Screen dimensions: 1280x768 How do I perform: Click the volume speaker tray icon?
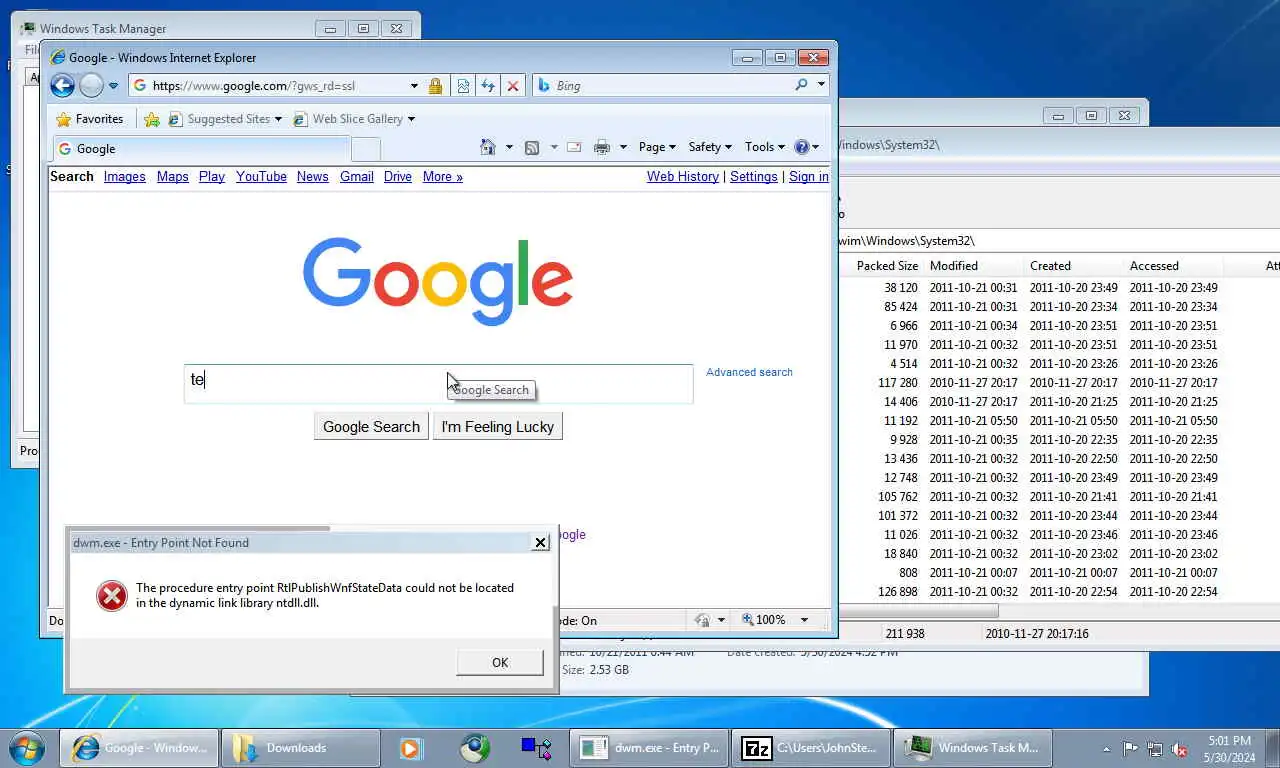click(x=1179, y=748)
